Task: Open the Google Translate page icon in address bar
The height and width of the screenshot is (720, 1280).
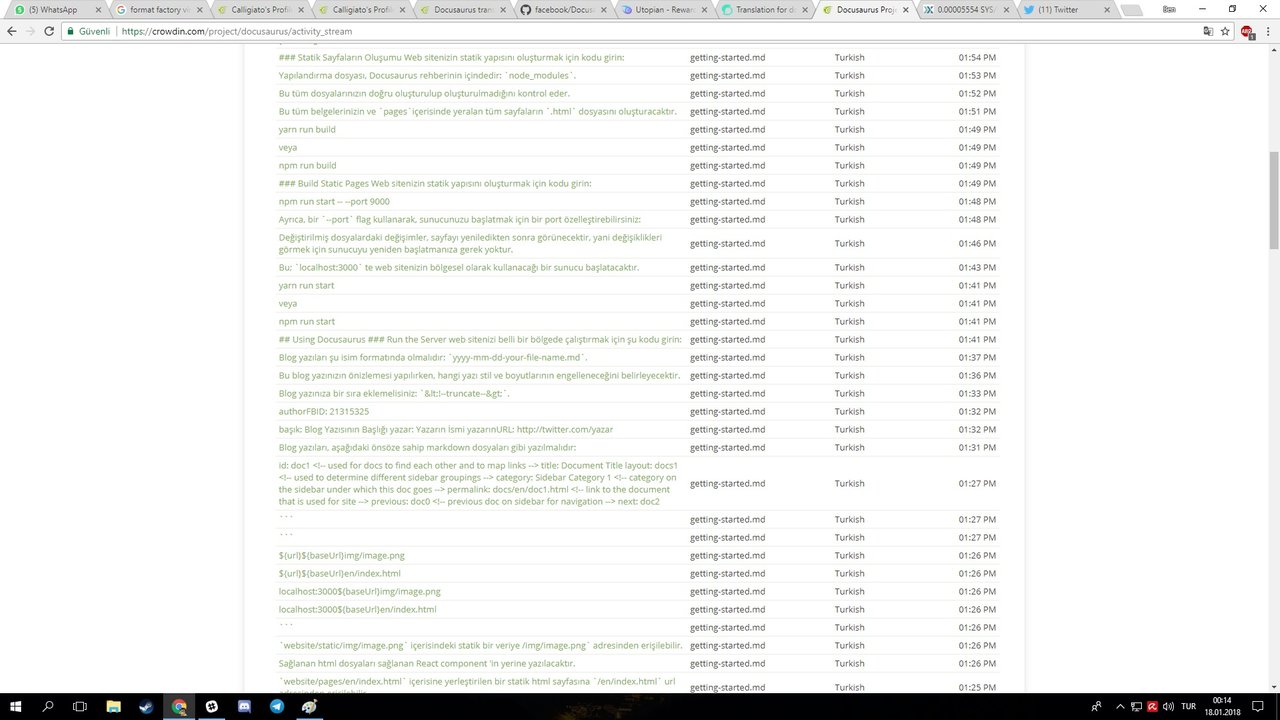Action: pyautogui.click(x=1208, y=31)
